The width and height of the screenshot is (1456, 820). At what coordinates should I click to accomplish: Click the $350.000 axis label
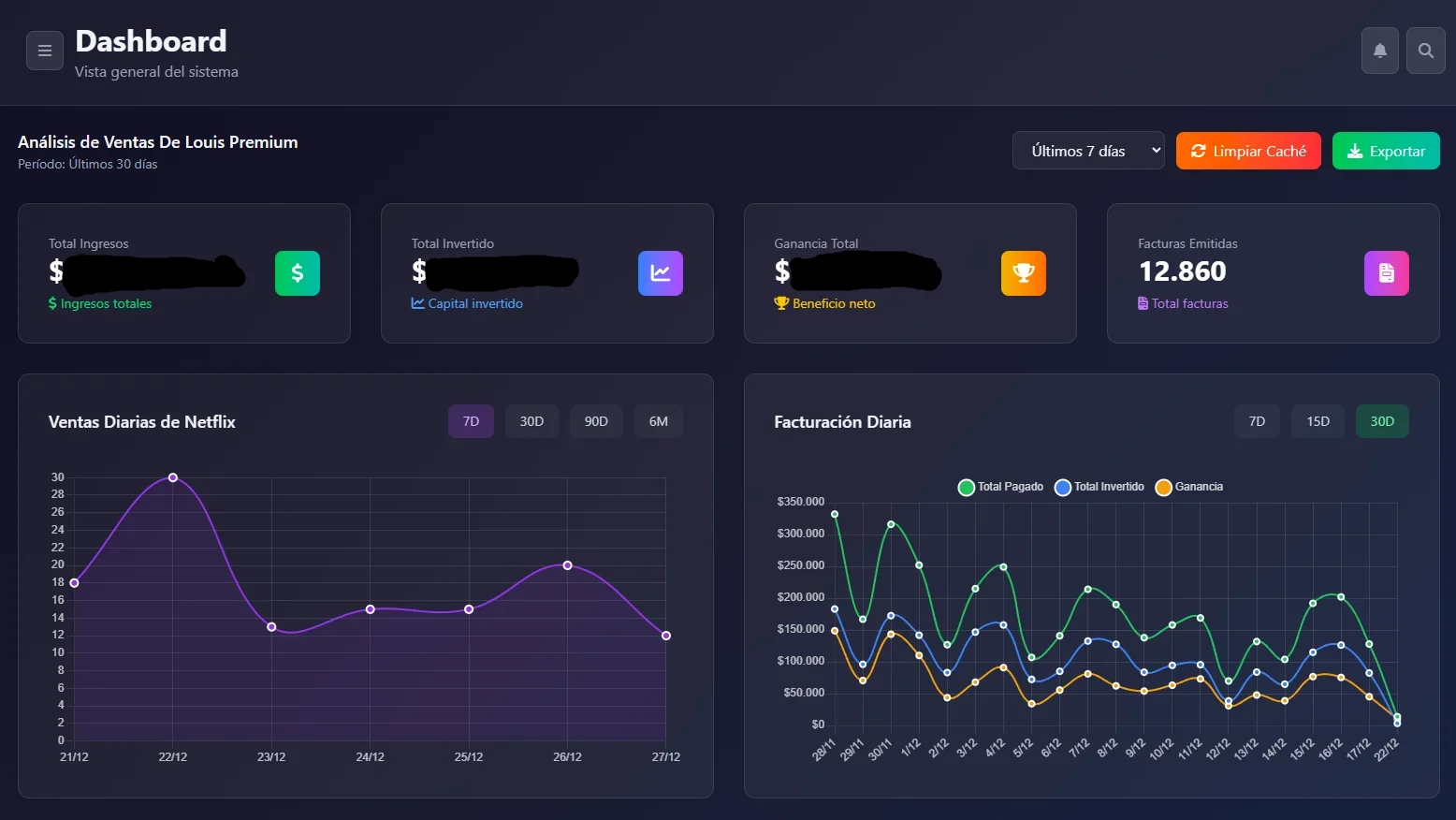pos(801,502)
